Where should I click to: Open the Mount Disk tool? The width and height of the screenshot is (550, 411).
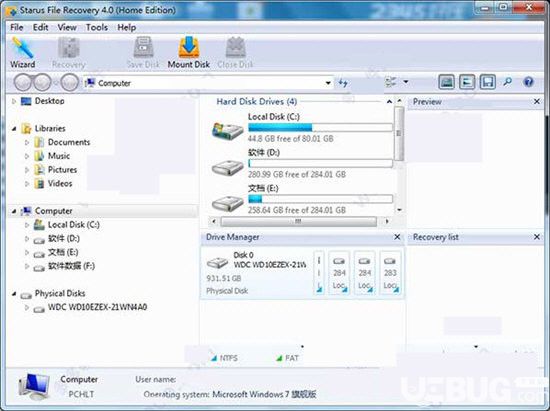click(x=189, y=52)
